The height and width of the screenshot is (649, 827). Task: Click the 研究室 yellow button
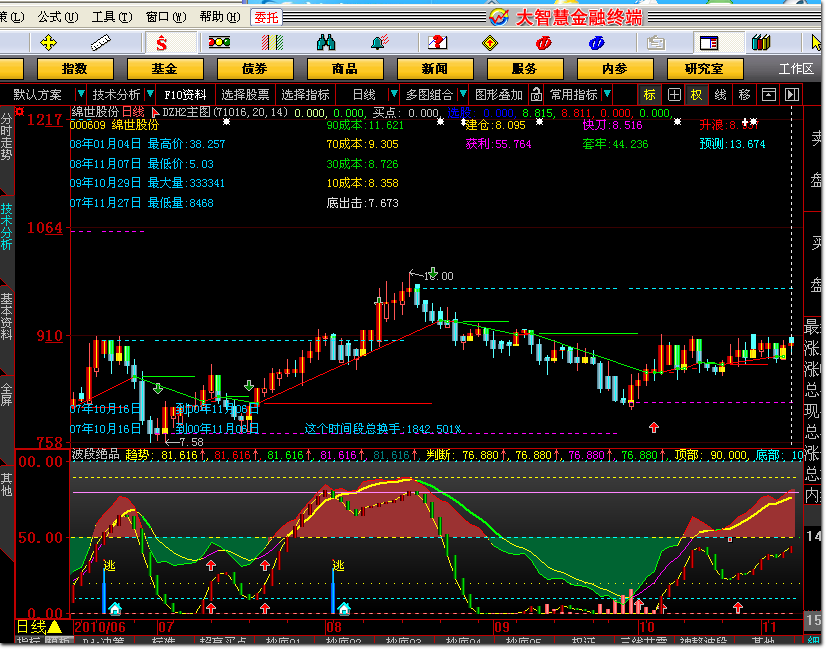(705, 69)
